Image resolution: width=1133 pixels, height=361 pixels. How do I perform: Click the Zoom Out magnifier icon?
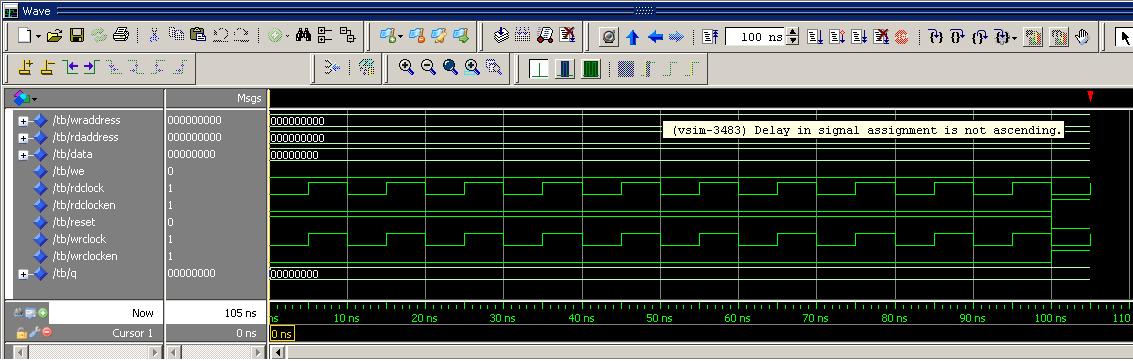coord(428,68)
